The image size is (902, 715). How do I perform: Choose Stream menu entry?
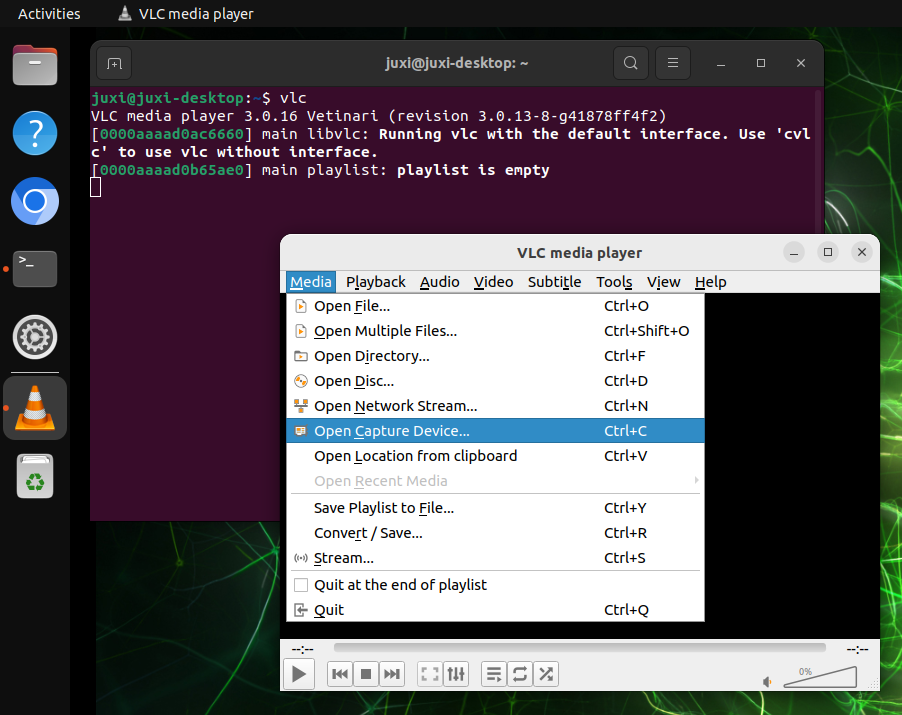point(495,558)
